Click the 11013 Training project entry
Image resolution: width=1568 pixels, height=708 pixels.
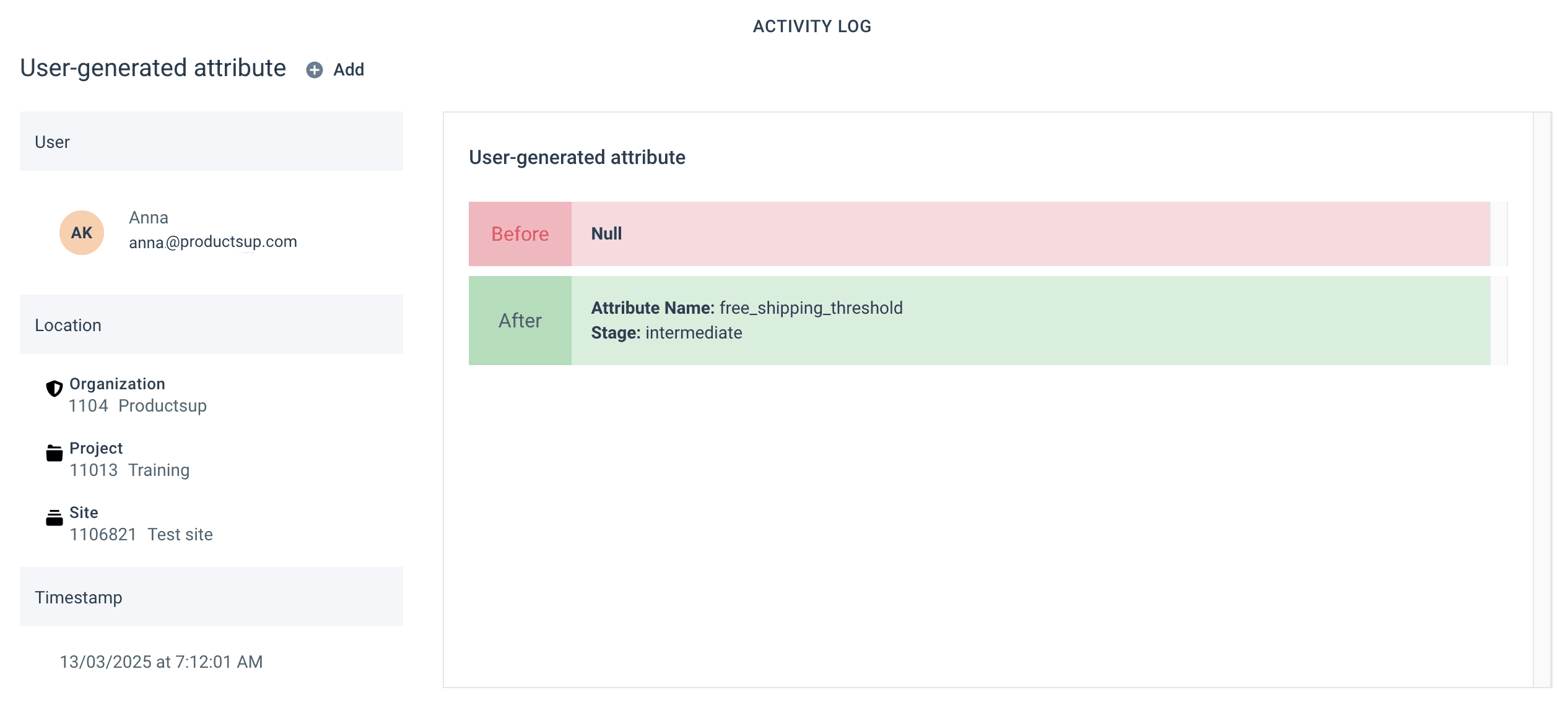coord(129,470)
